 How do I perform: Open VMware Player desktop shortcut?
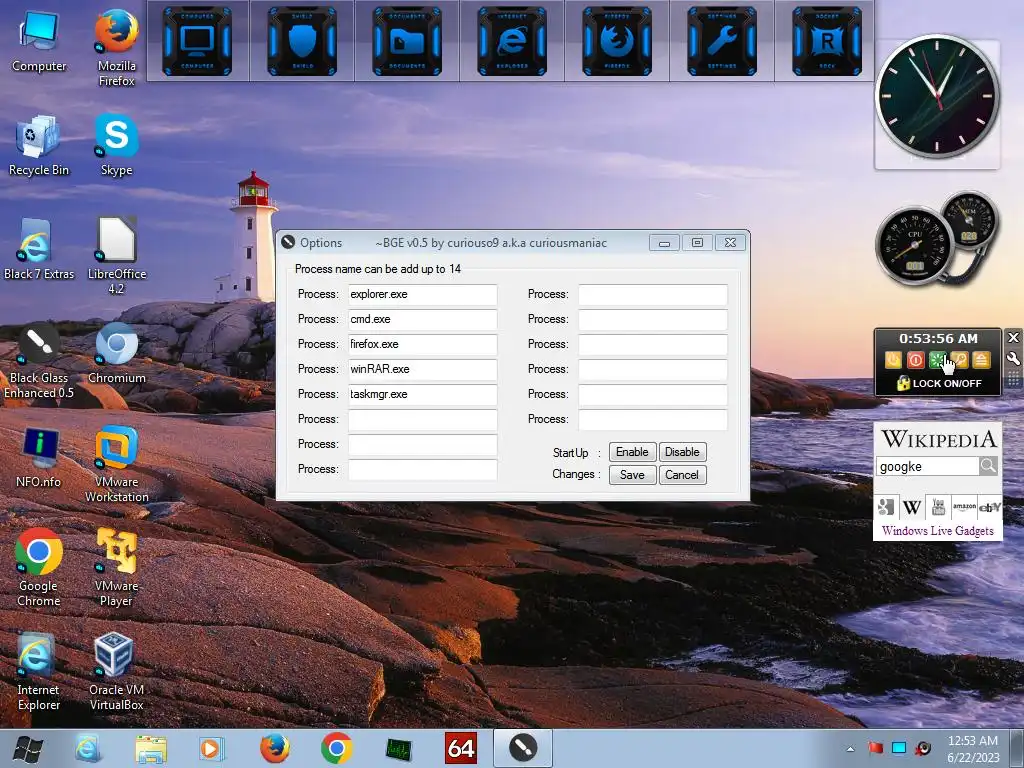(x=116, y=568)
